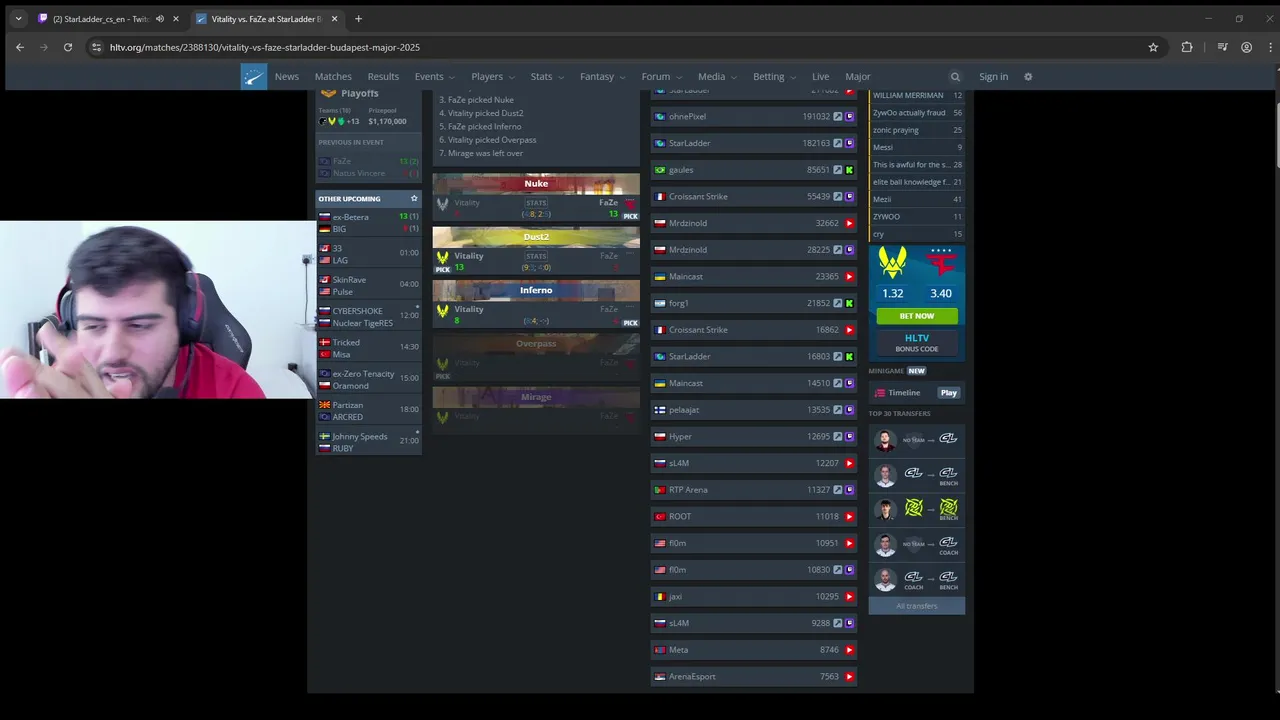This screenshot has height=720, width=1280.
Task: Open ohnePixel stream's Twitch icon
Action: [850, 117]
